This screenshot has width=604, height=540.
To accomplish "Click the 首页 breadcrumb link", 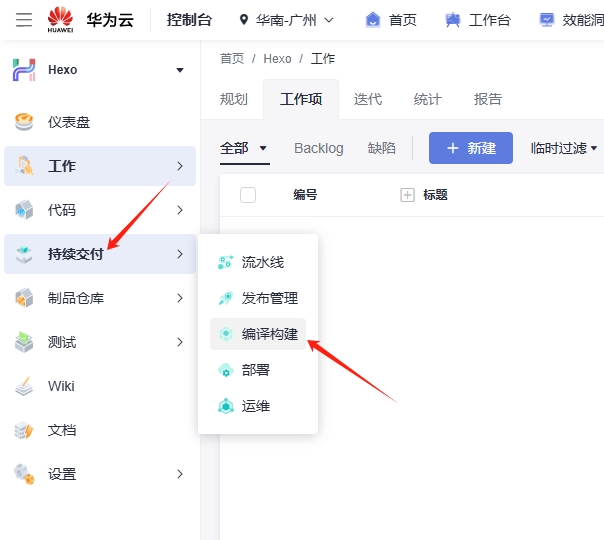I will (232, 59).
